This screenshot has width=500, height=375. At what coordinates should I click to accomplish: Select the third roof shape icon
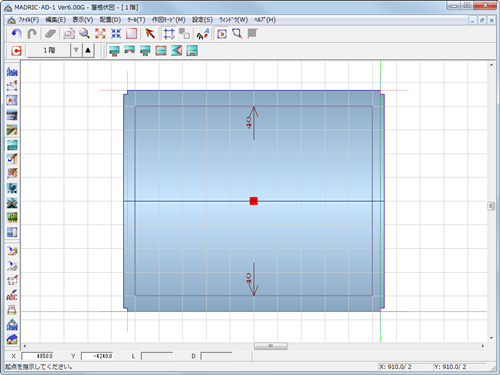(x=145, y=51)
